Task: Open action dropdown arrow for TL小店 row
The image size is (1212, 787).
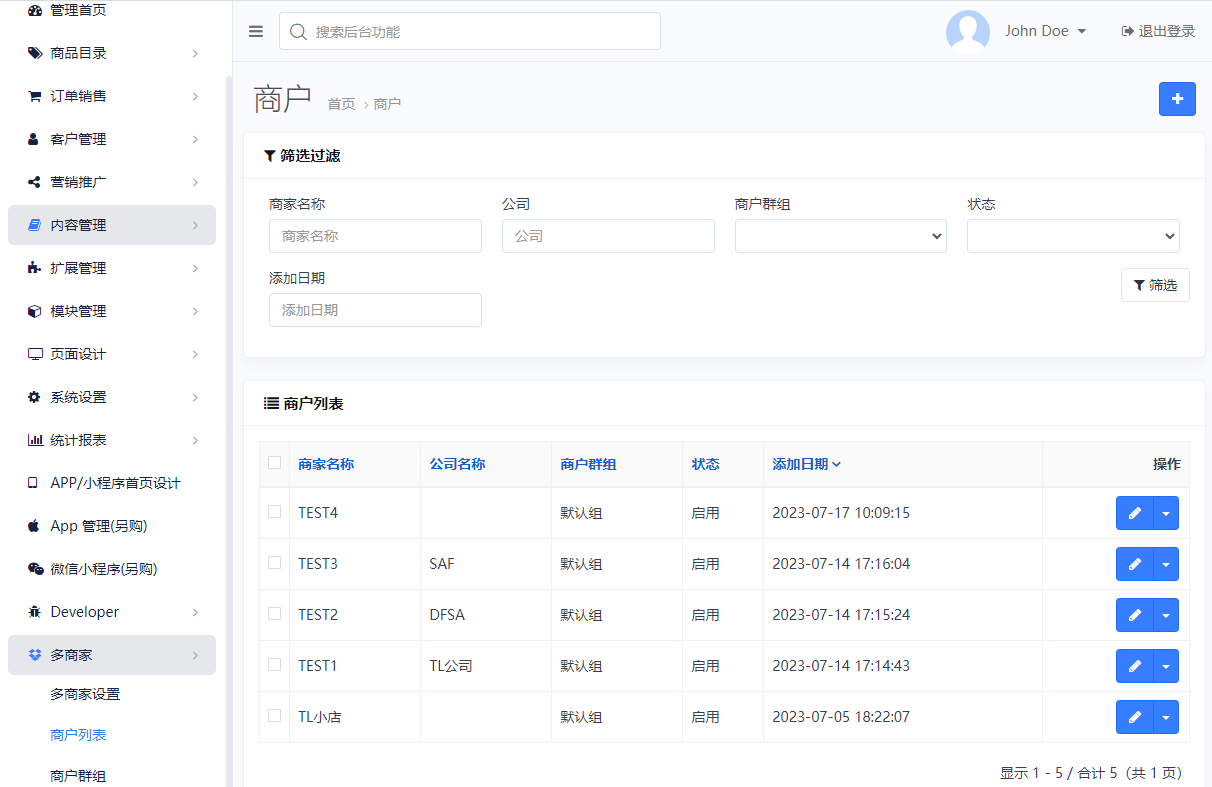Action: [1166, 717]
